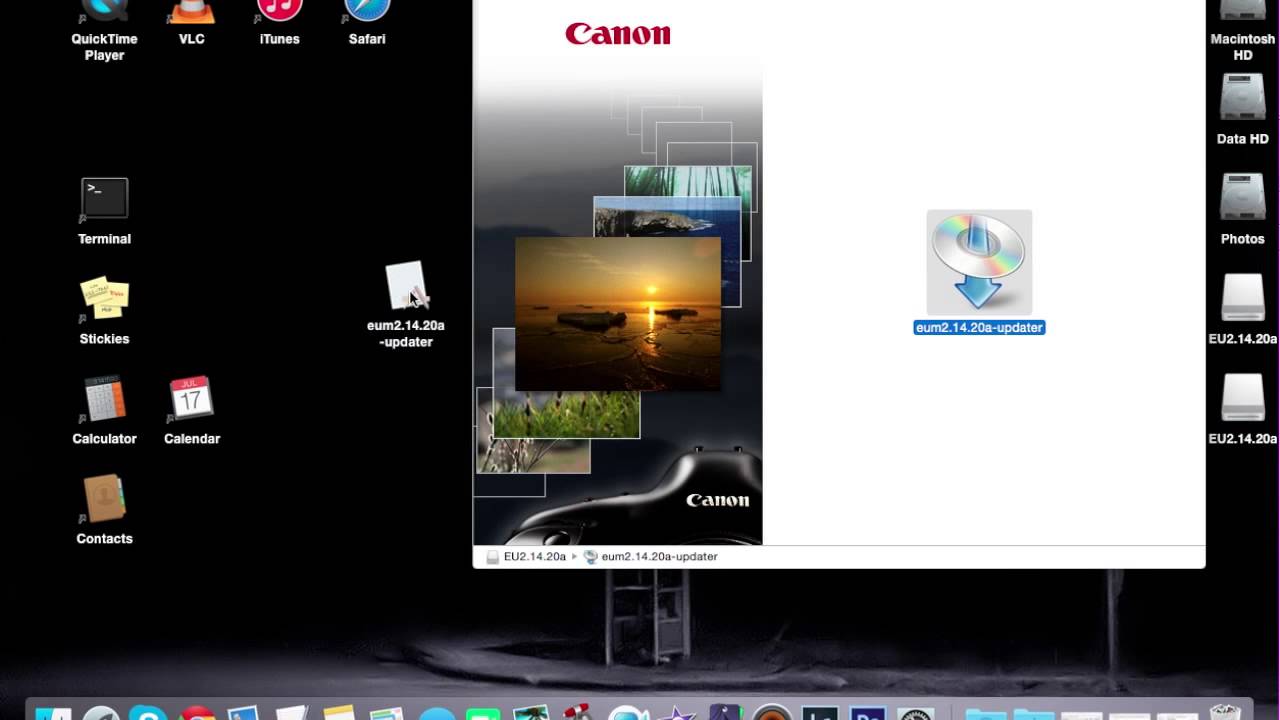Click the highlighted eum2.14.20a-updater file name label
The width and height of the screenshot is (1280, 720).
(979, 328)
